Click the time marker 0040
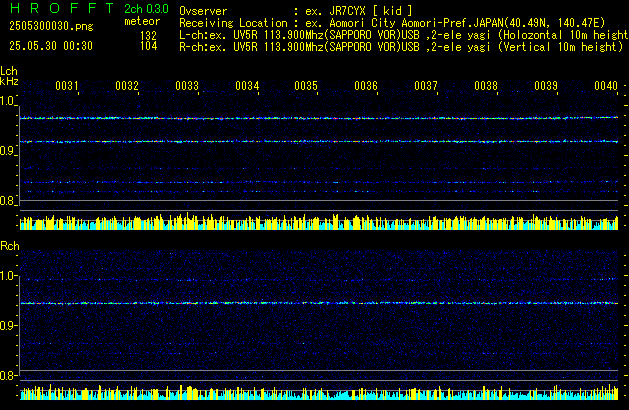Screen dimensions: 629x410 coord(606,86)
